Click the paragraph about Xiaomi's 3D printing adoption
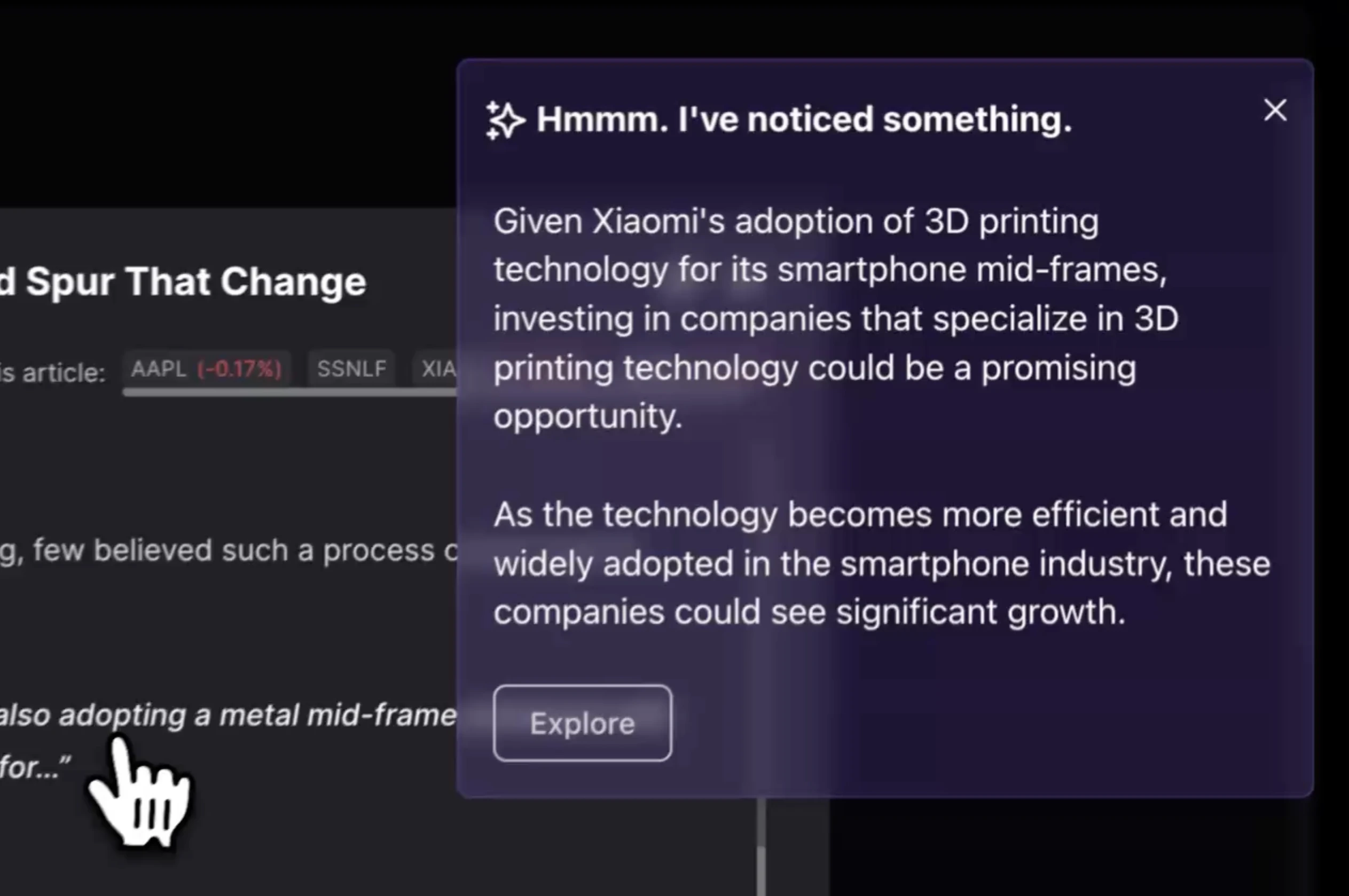The width and height of the screenshot is (1349, 896). click(834, 318)
